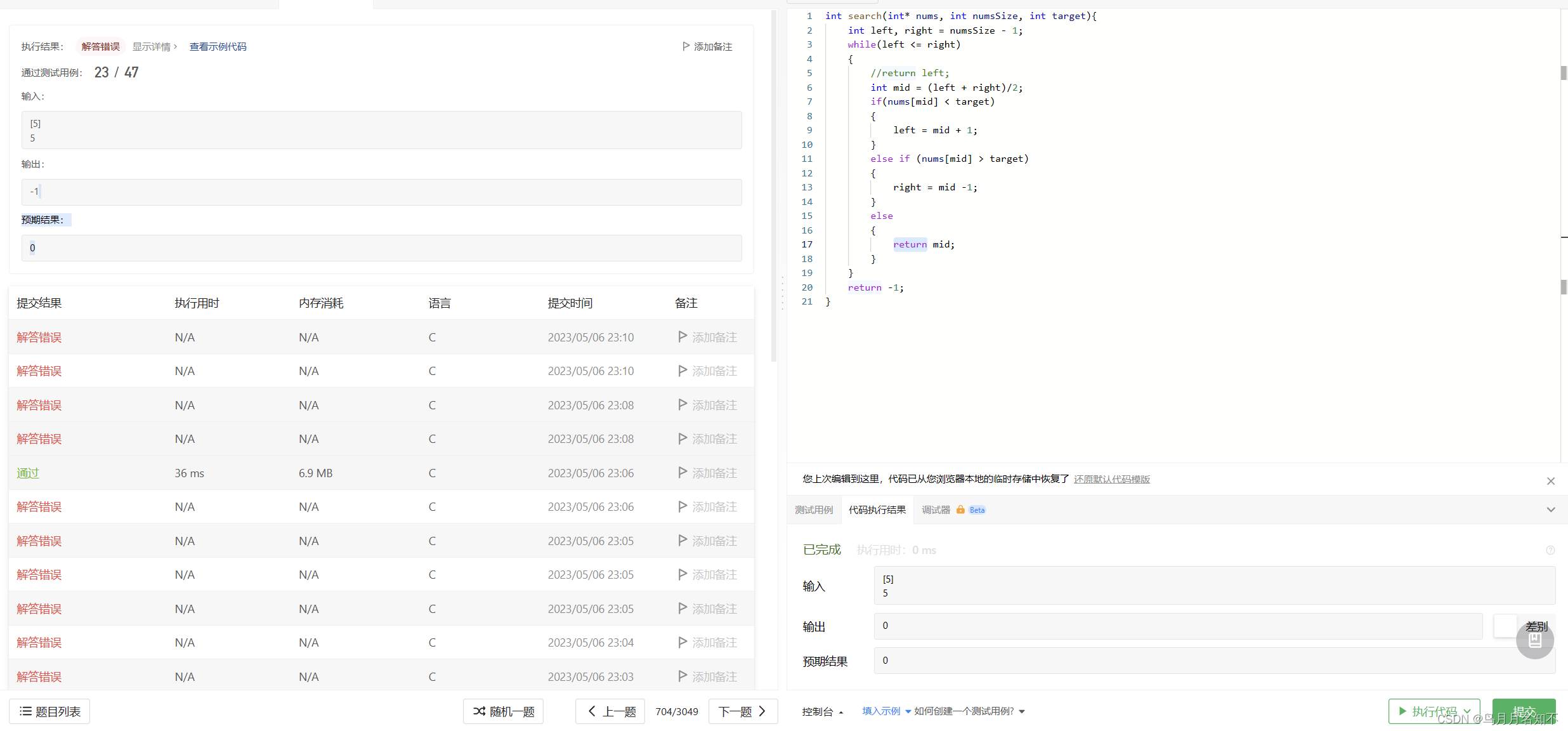Click the floating notebook icon near 差别
The image size is (1568, 731).
click(x=1534, y=640)
